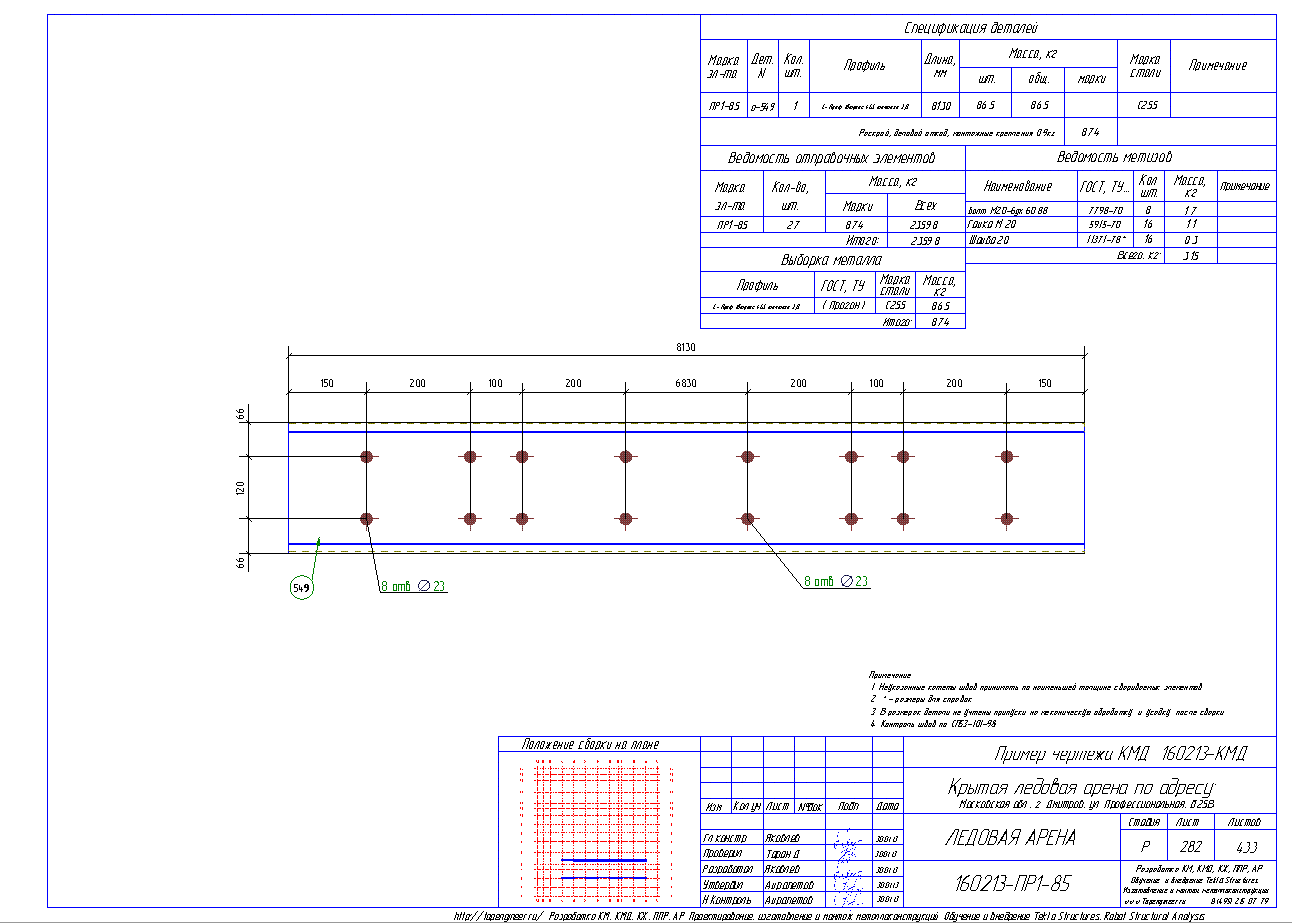Click the ЛЕДОВАЯ АРЕНА title block text
The width and height of the screenshot is (1292, 923).
click(1011, 838)
